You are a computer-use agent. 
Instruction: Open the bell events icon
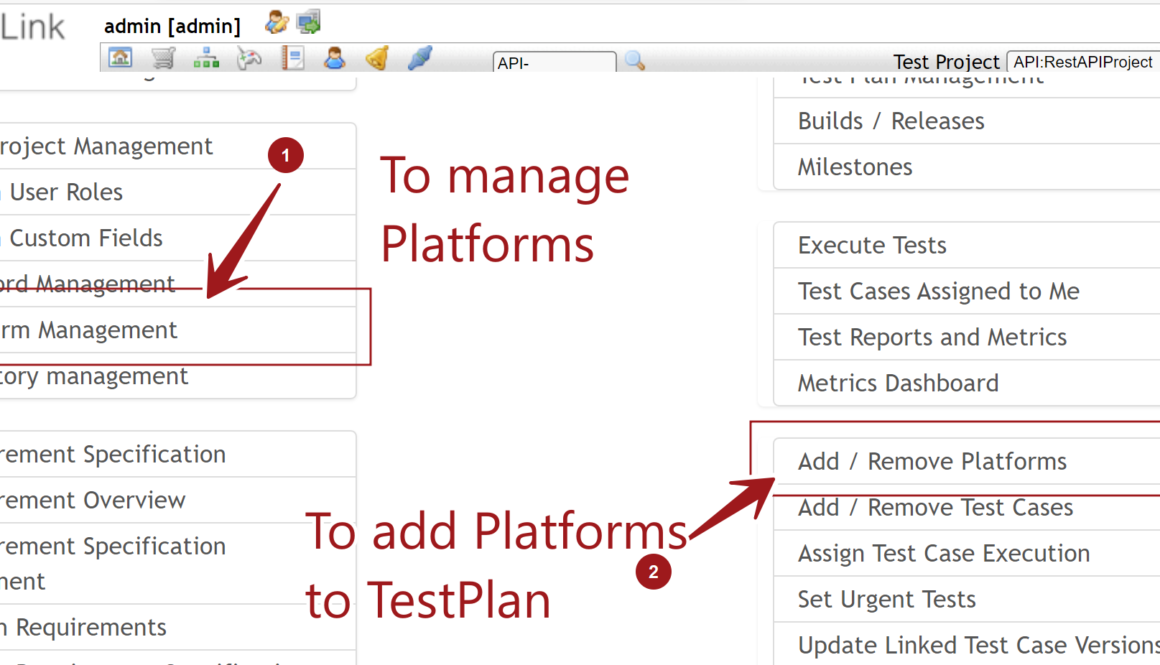coord(377,58)
